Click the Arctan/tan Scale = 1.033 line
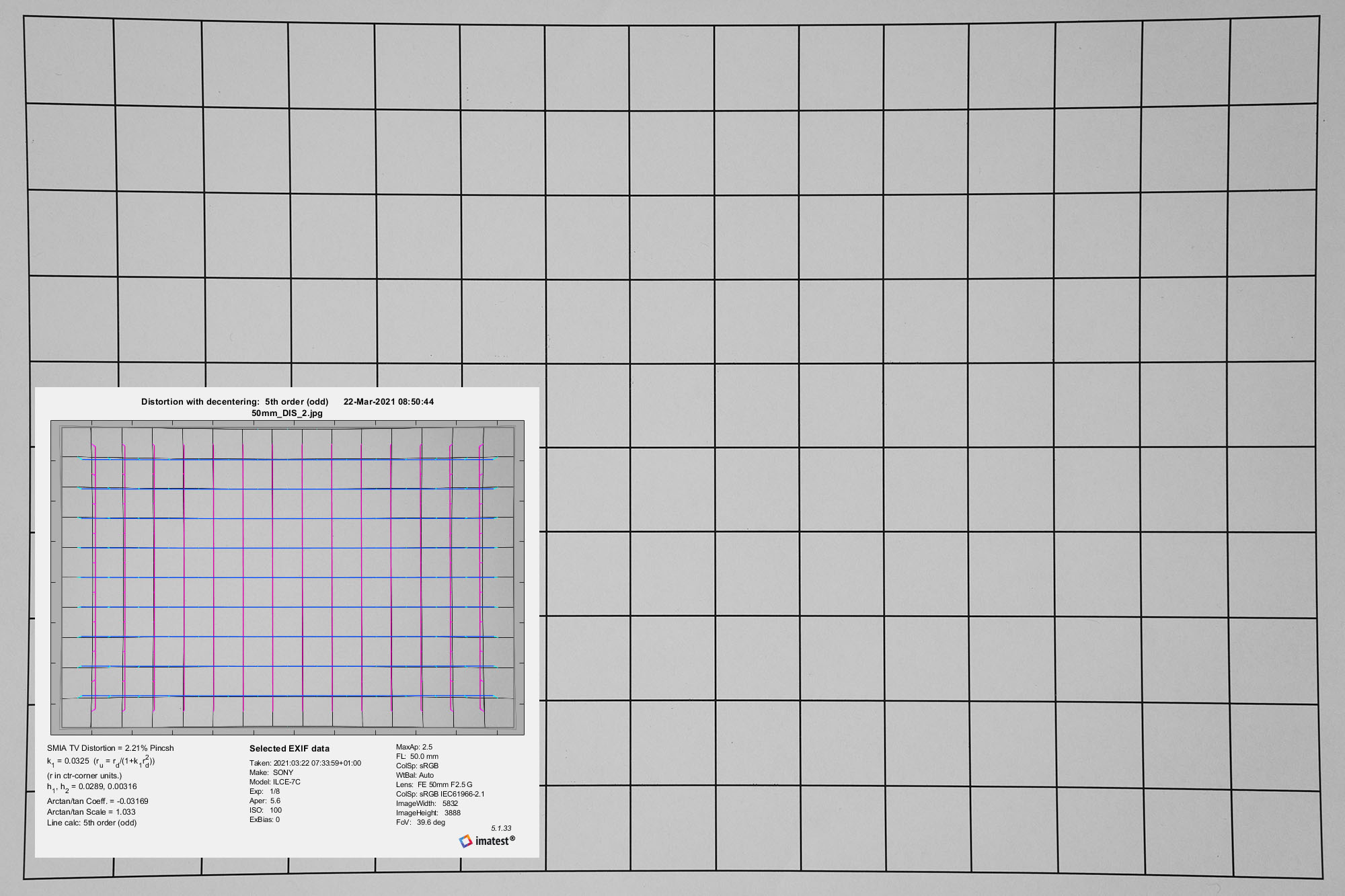1345x896 pixels. pyautogui.click(x=91, y=811)
